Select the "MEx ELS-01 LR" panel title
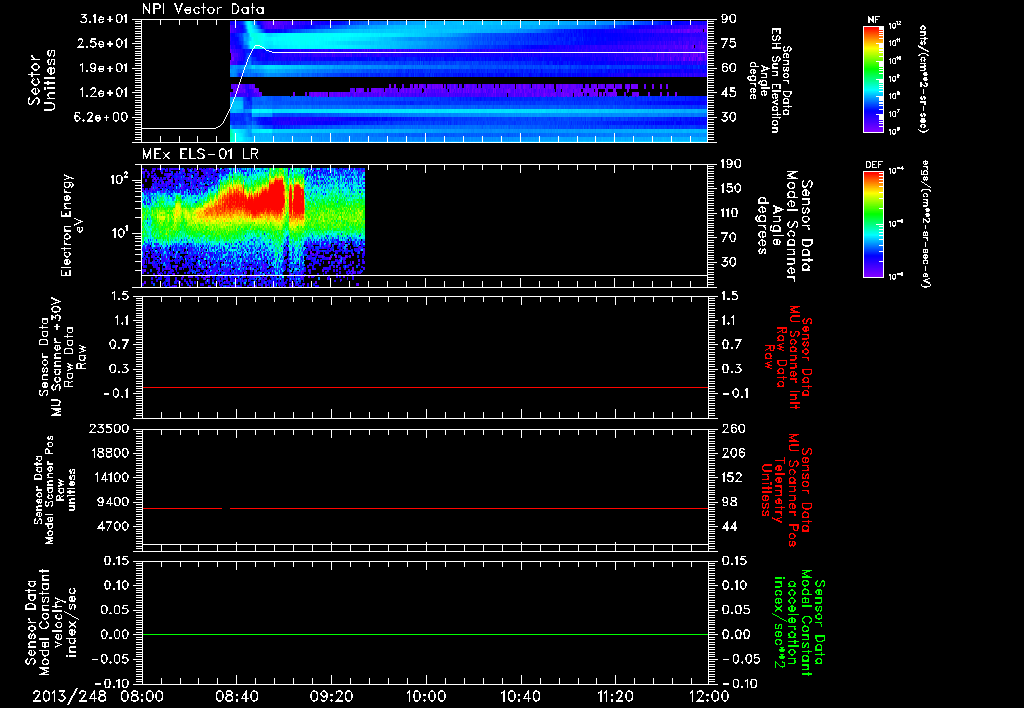This screenshot has width=1024, height=708. pyautogui.click(x=200, y=154)
